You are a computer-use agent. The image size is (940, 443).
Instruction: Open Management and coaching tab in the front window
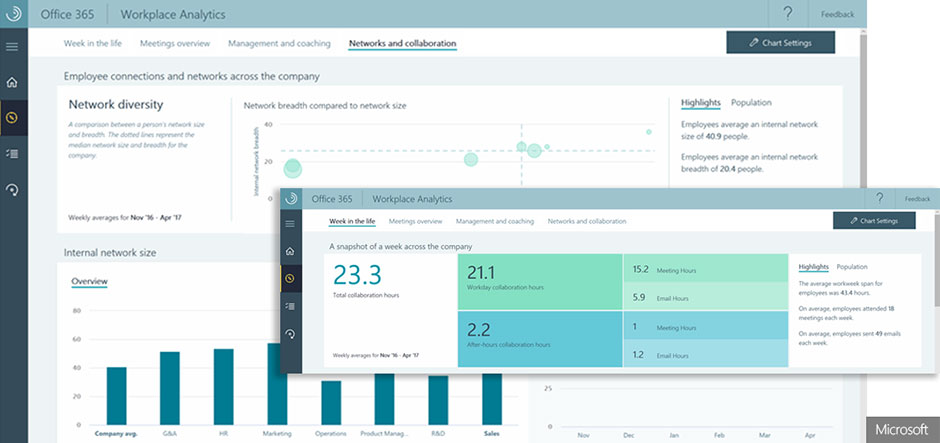[x=495, y=221]
